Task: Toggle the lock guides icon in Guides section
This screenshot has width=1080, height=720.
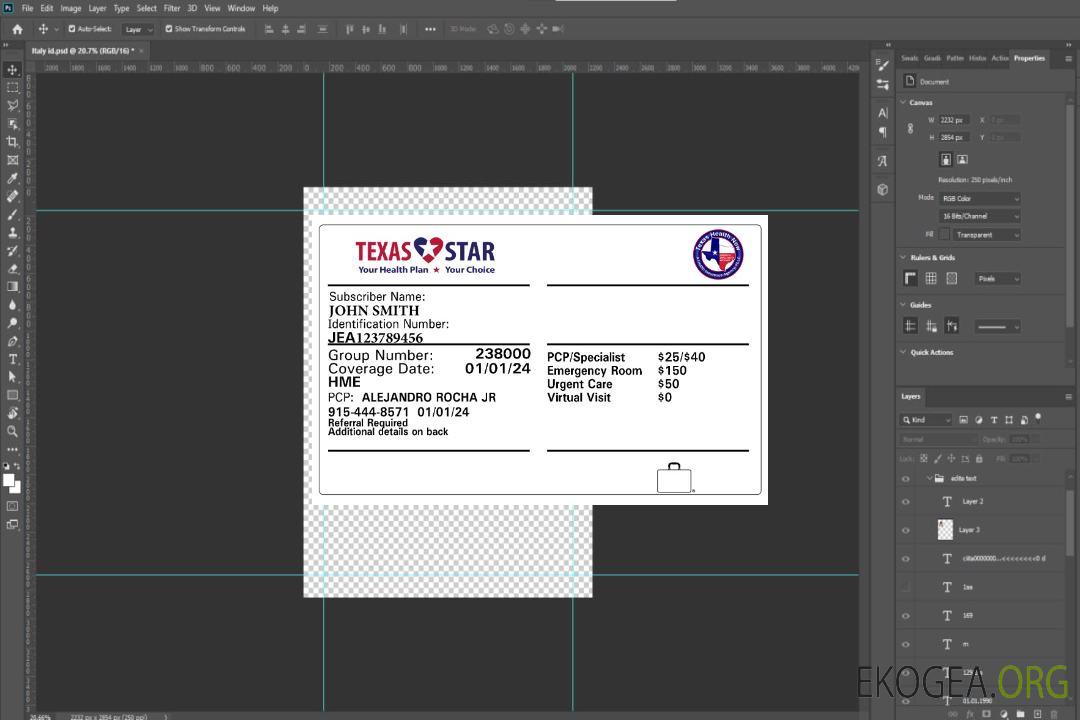Action: click(931, 326)
